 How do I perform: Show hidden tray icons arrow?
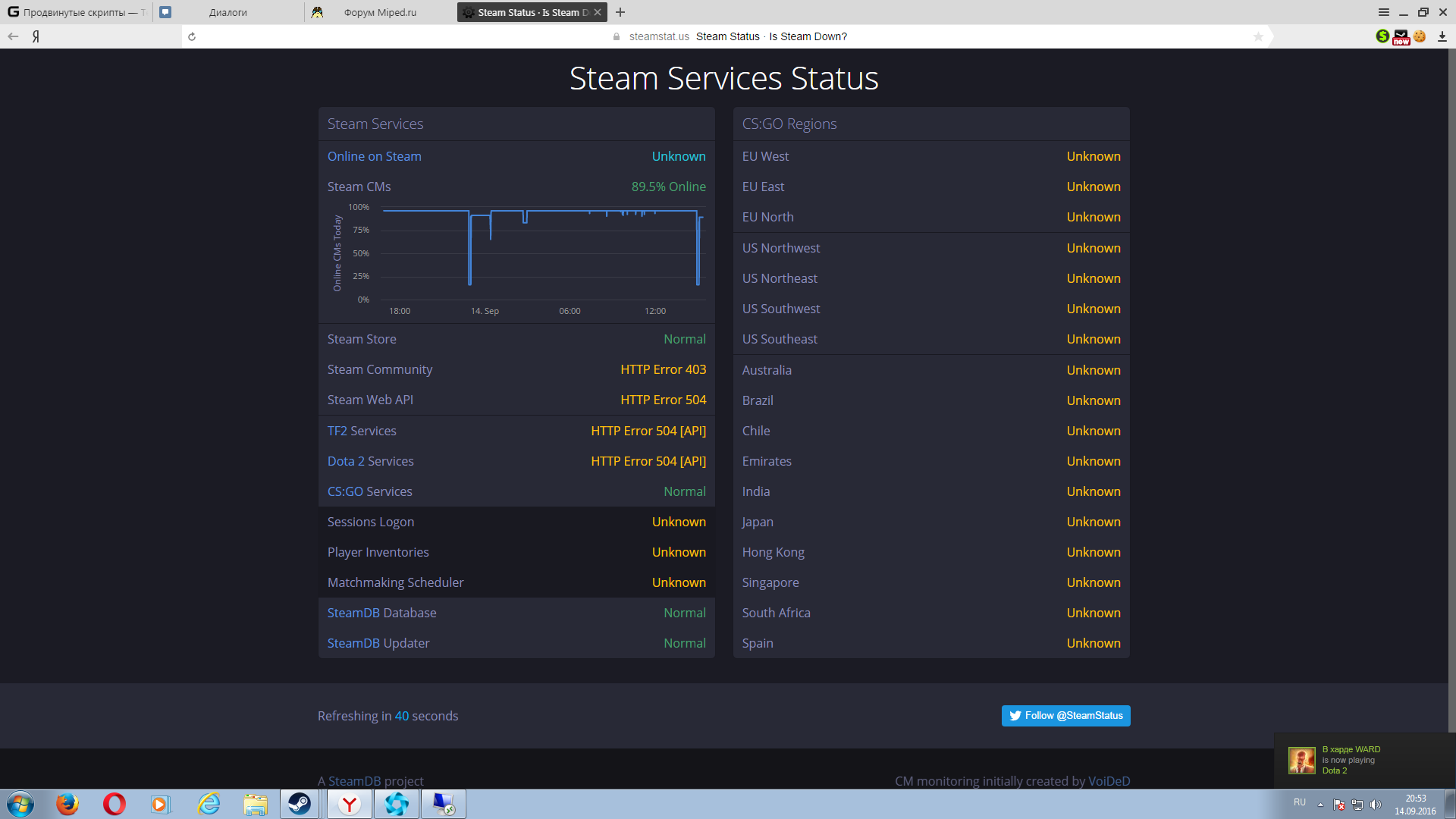(x=1320, y=805)
